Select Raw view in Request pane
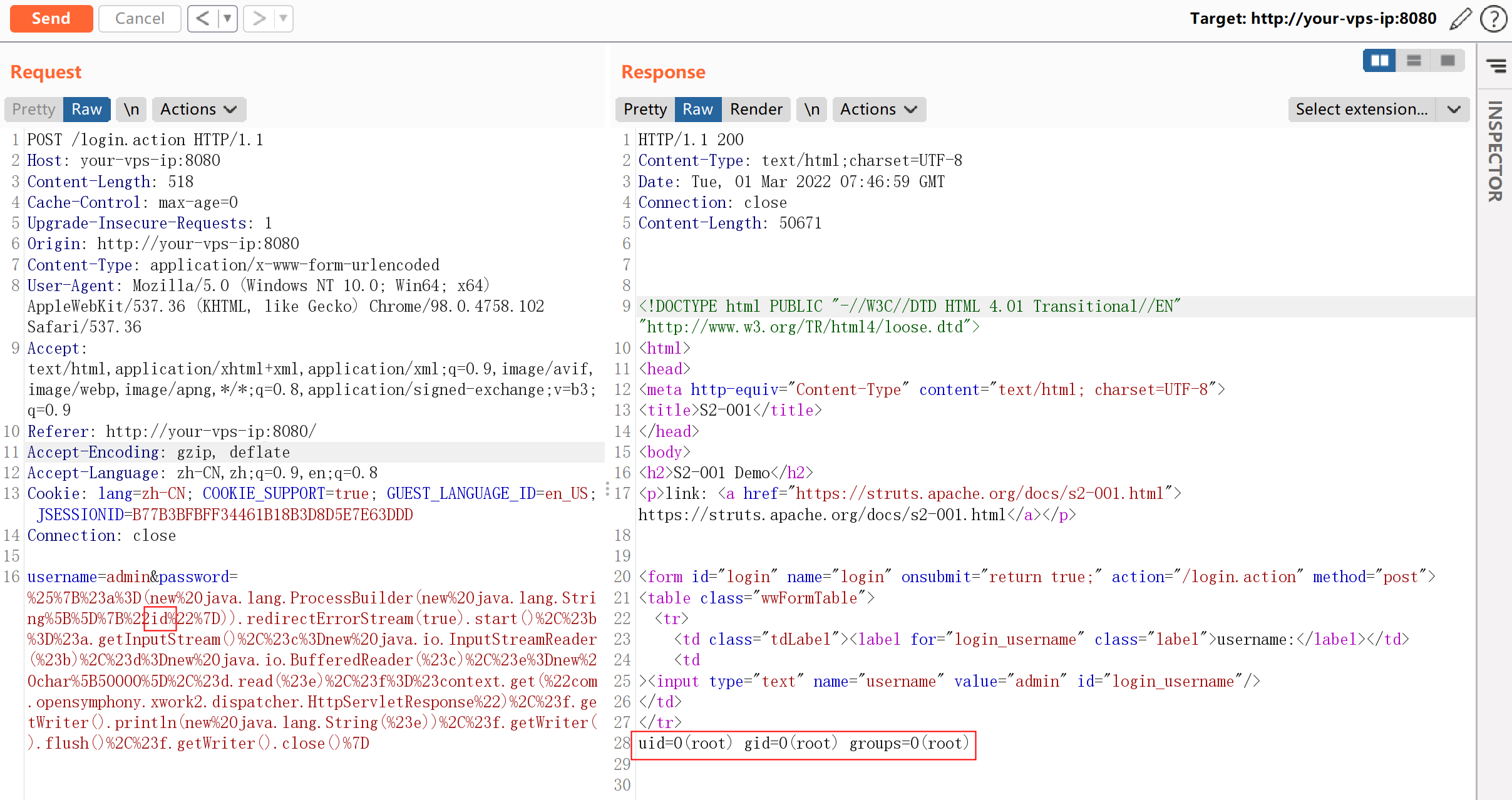Image resolution: width=1512 pixels, height=800 pixels. [x=86, y=110]
